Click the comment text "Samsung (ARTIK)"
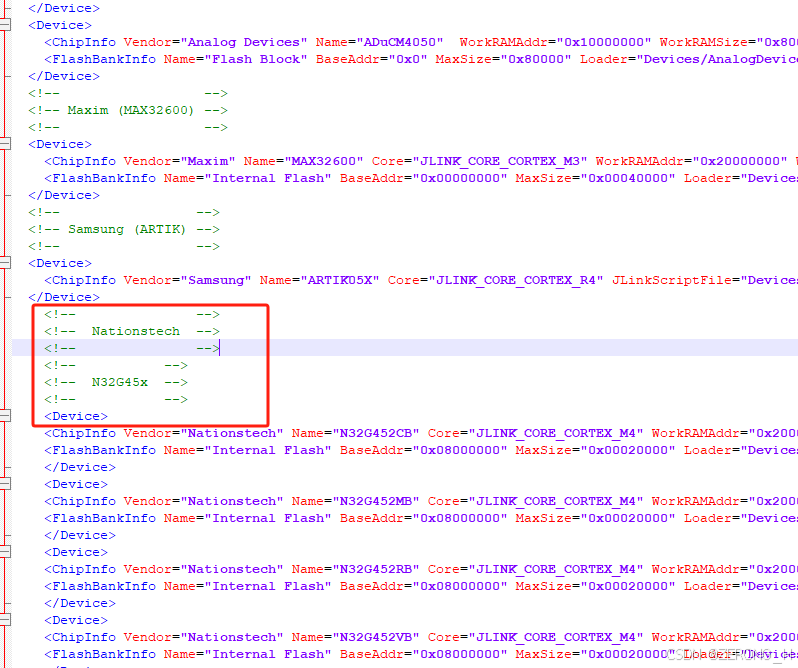The height and width of the screenshot is (668, 798). tap(127, 229)
